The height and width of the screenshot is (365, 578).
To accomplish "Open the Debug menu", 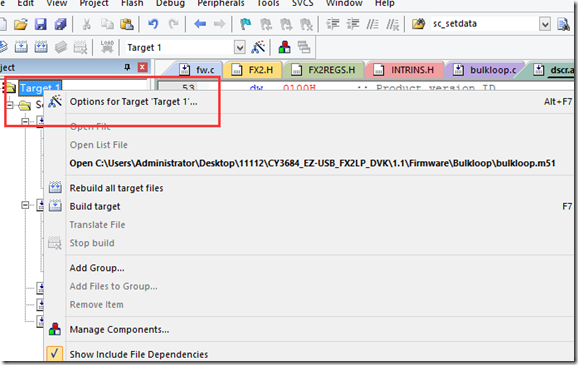I will [170, 3].
